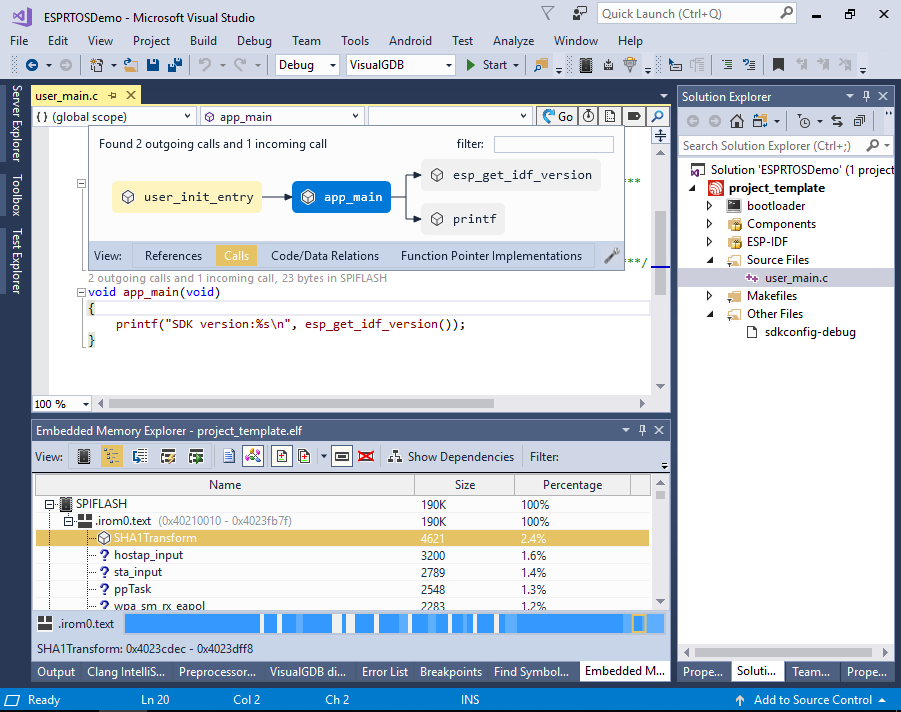Click the editor vertical scrollbar thumb
This screenshot has height=712, width=901.
pyautogui.click(x=660, y=253)
